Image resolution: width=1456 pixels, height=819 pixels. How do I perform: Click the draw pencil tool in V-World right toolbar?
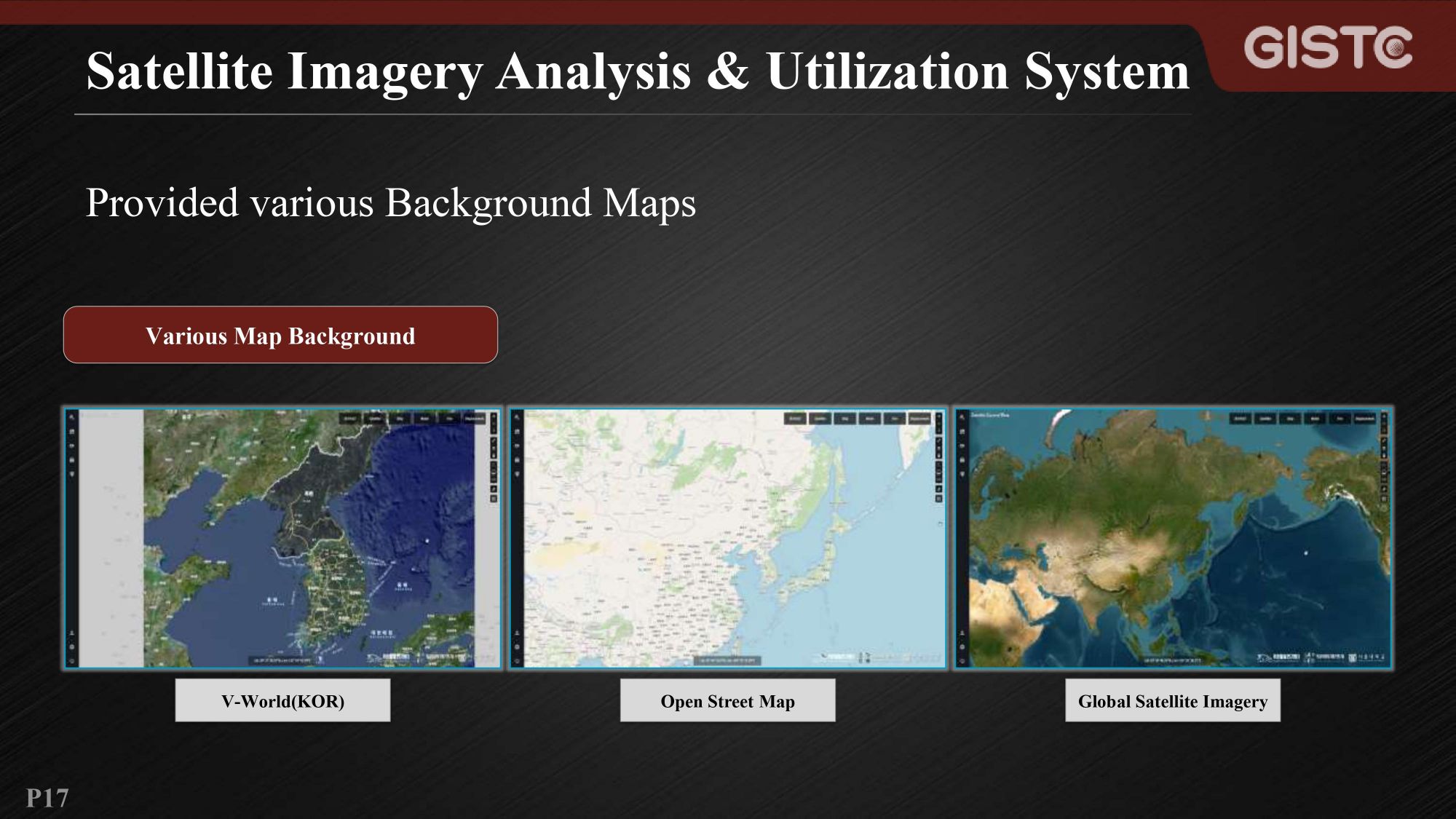494,440
